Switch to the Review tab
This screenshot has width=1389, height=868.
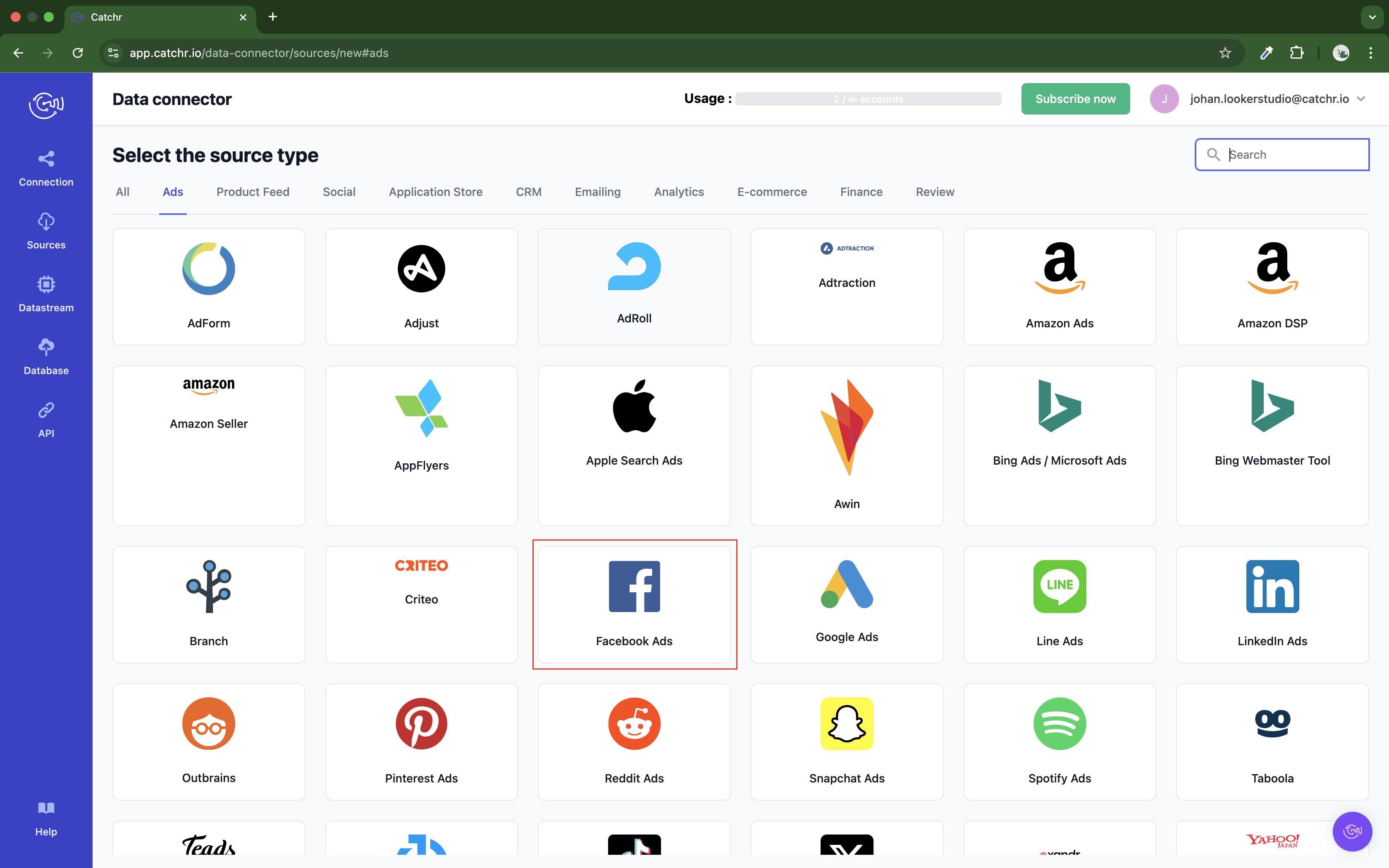pyautogui.click(x=935, y=192)
